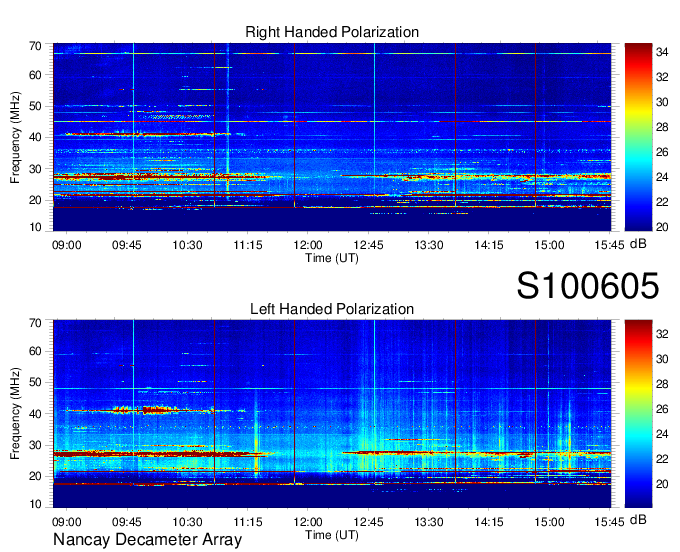Click the 10:30 time tick of Right Handed plot
This screenshot has height=552, width=680.
[x=187, y=245]
